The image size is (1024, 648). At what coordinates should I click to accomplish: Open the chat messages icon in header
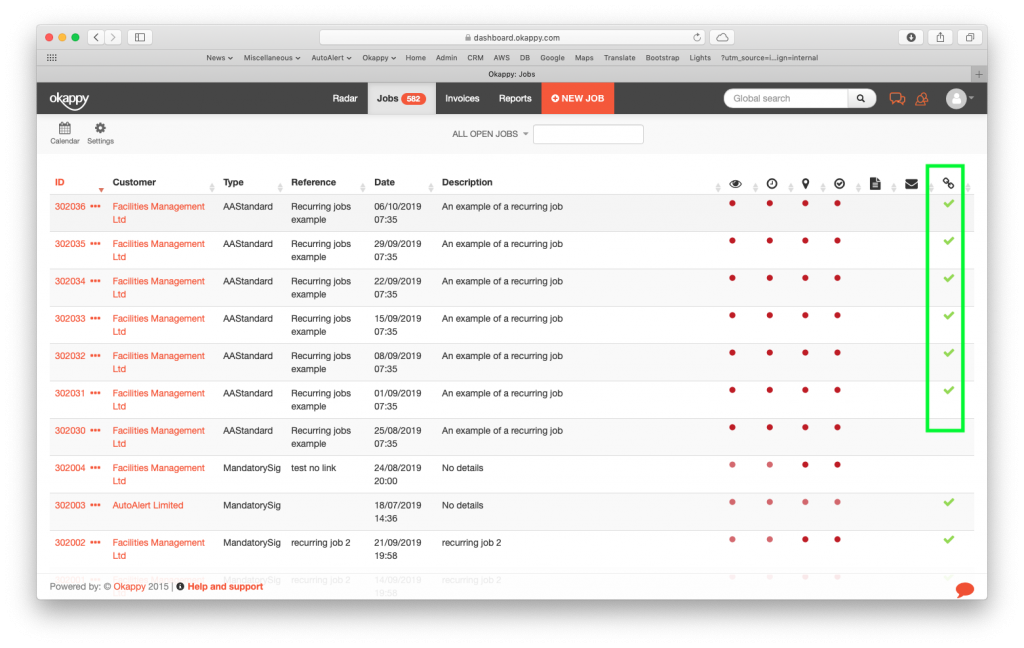coord(897,99)
